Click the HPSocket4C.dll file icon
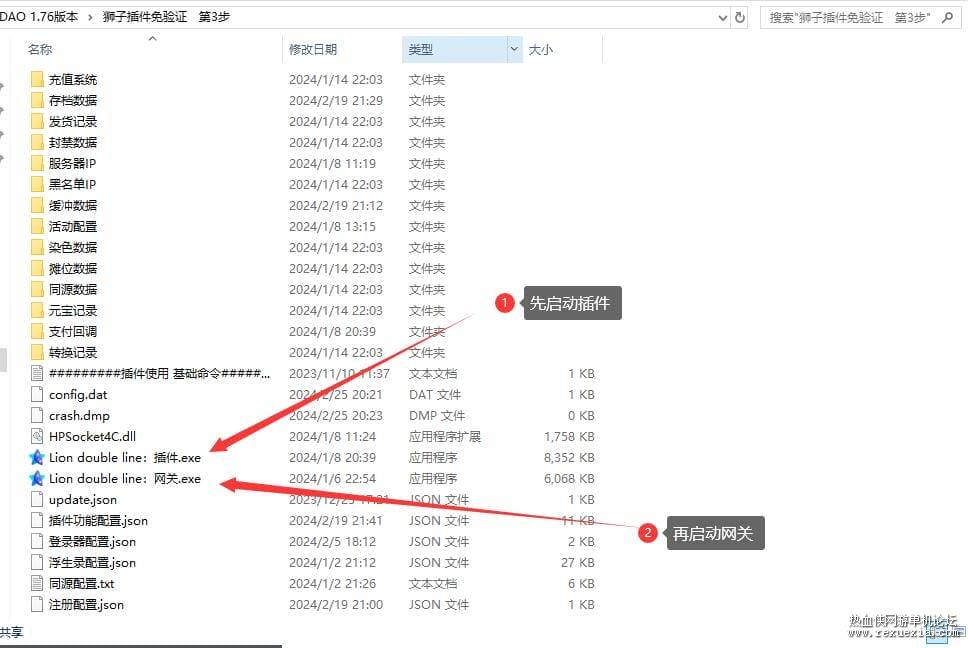This screenshot has width=968, height=648. (37, 436)
